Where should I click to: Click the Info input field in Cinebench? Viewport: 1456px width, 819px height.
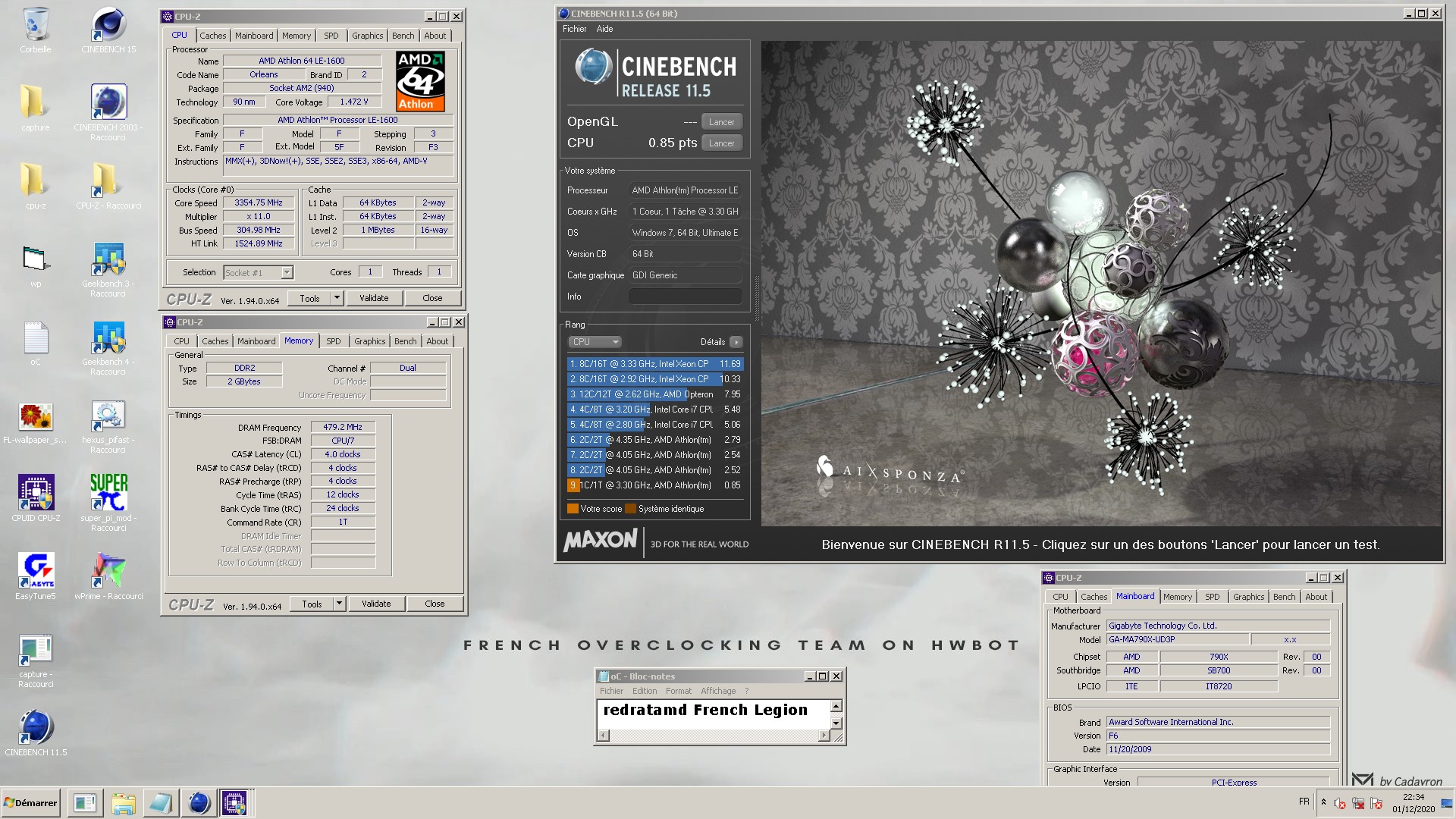(x=685, y=297)
